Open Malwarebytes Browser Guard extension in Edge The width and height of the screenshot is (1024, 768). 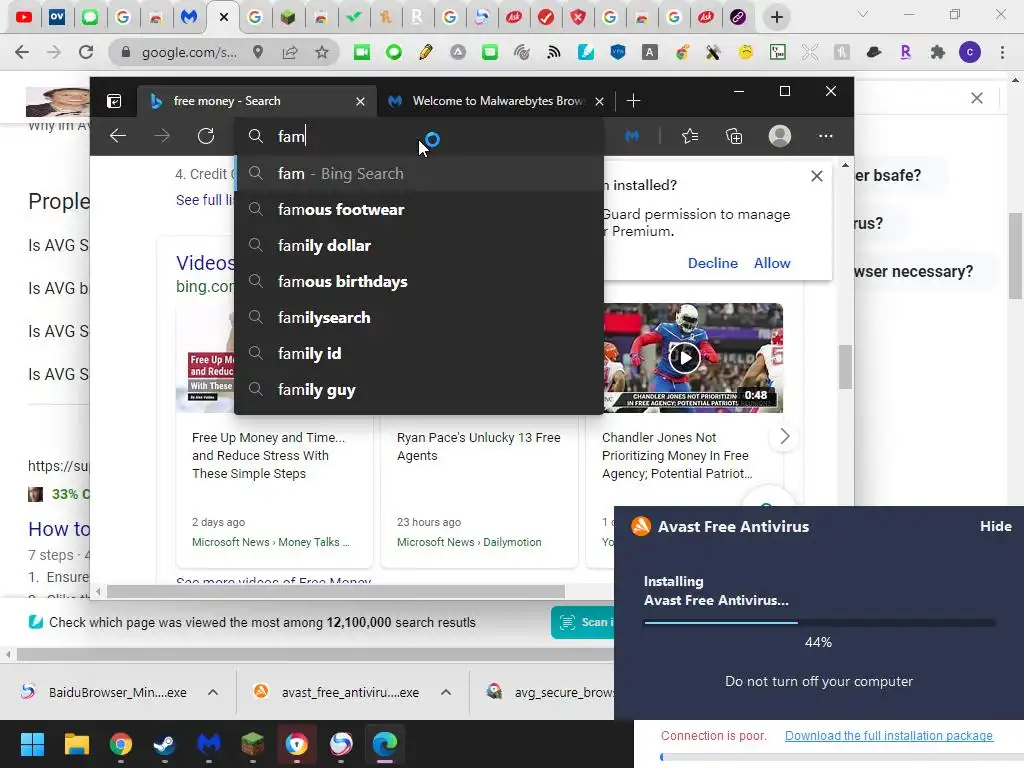pos(632,136)
